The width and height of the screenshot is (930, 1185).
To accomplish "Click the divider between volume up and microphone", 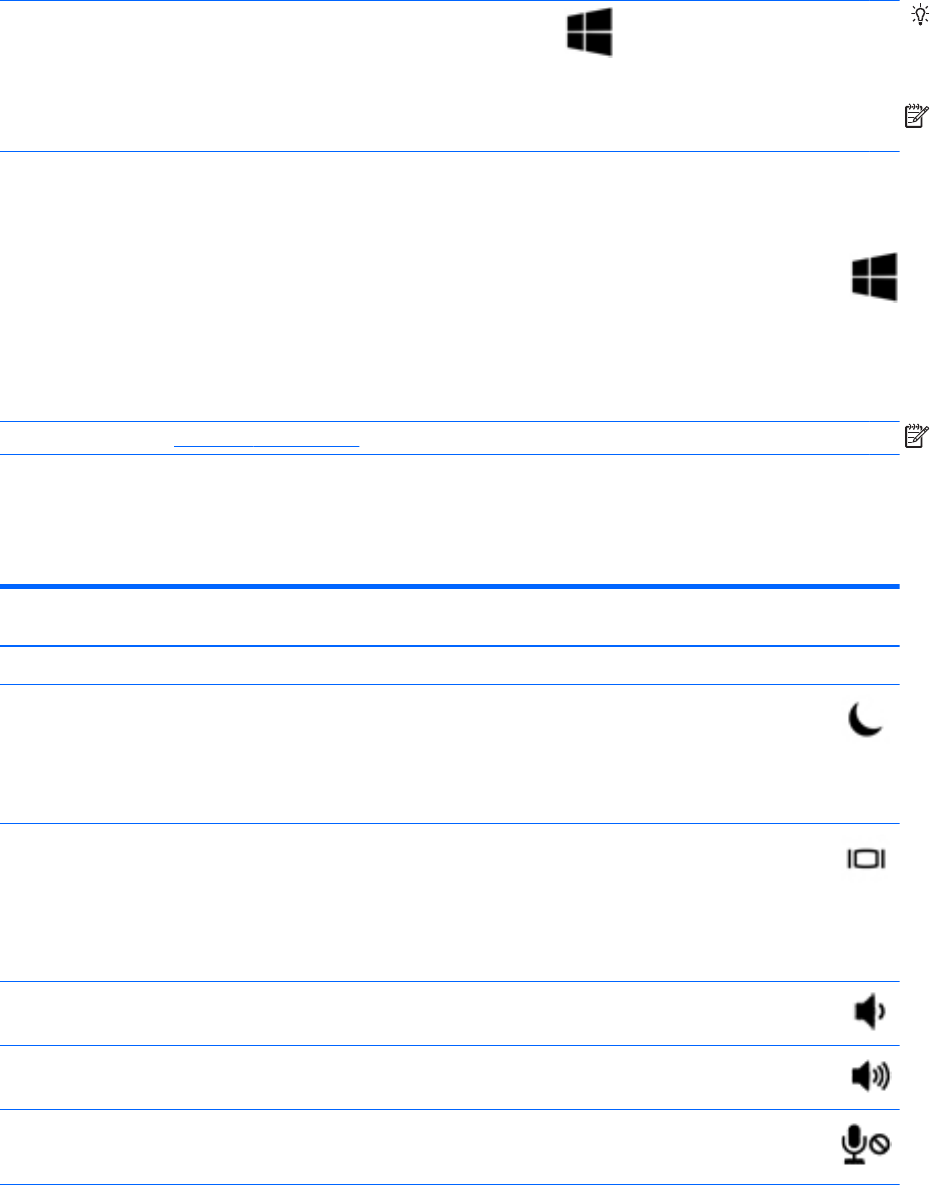I will pos(450,1109).
